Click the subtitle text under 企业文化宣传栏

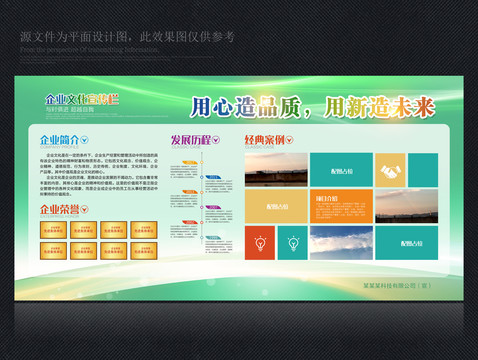click(70, 109)
